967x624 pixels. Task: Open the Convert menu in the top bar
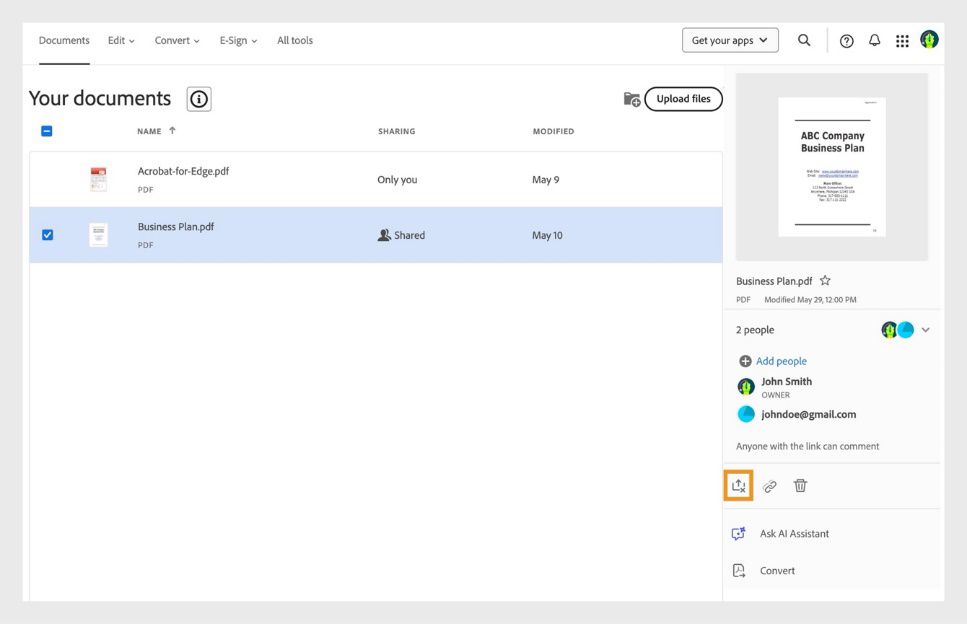click(177, 40)
